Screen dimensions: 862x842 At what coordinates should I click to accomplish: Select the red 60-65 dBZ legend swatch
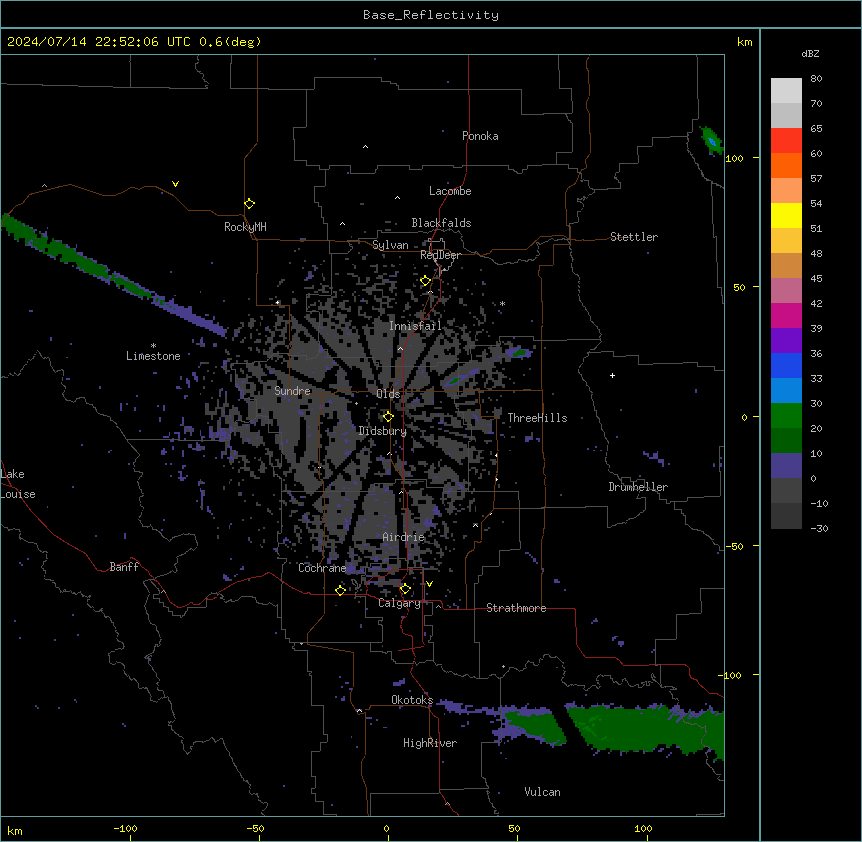point(786,141)
